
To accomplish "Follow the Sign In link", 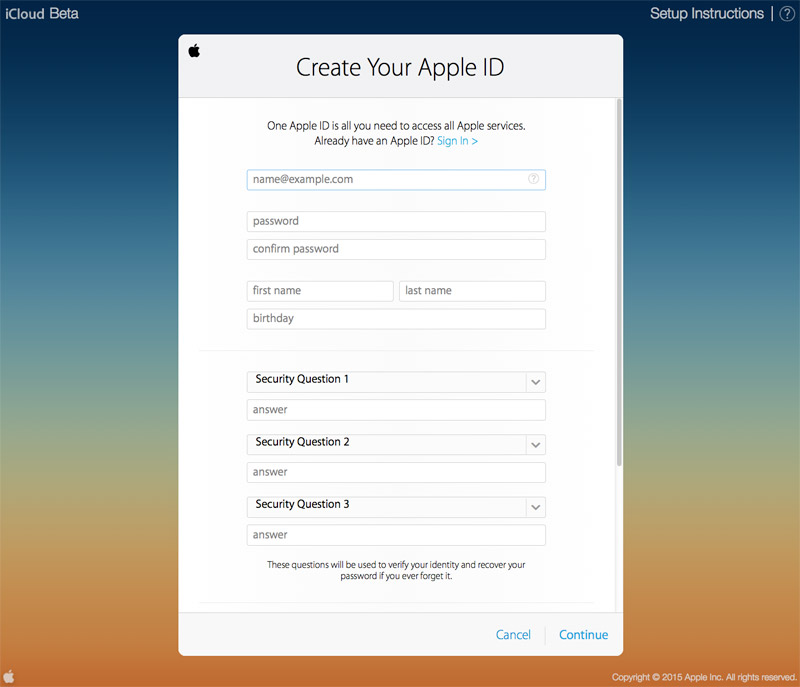I will (x=457, y=141).
